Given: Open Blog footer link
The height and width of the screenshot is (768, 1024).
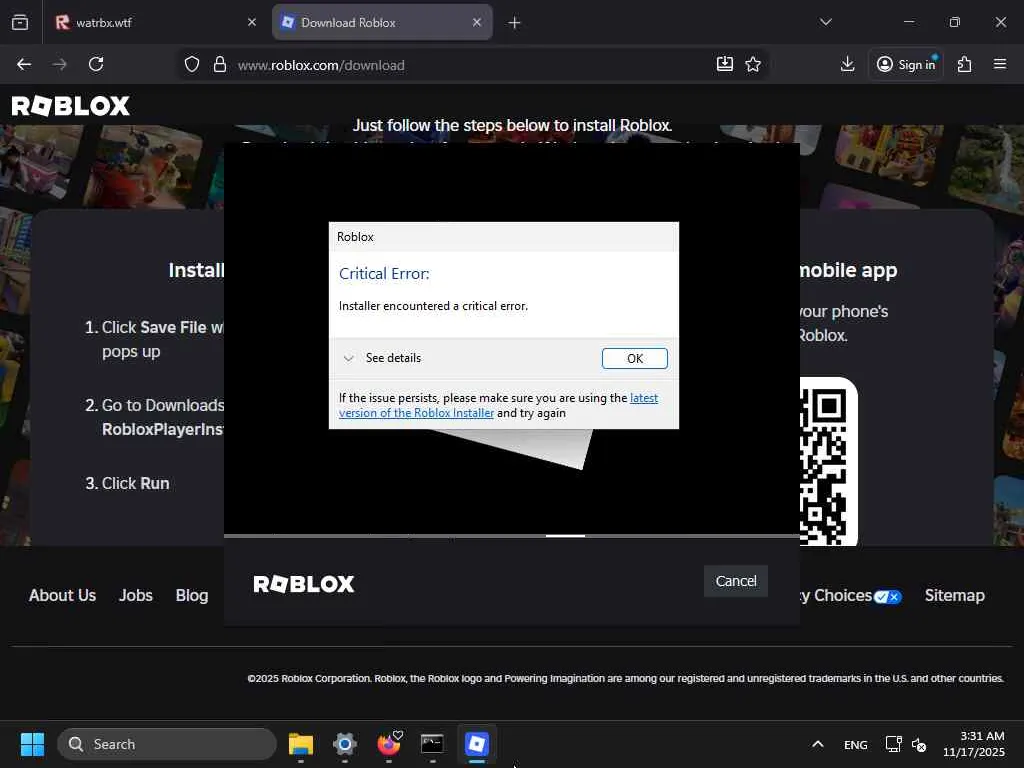Looking at the screenshot, I should [192, 596].
